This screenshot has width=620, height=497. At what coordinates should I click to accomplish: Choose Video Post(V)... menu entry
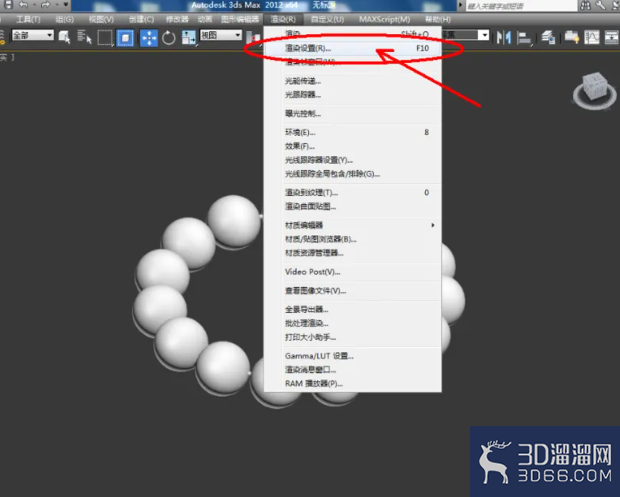[x=353, y=272]
